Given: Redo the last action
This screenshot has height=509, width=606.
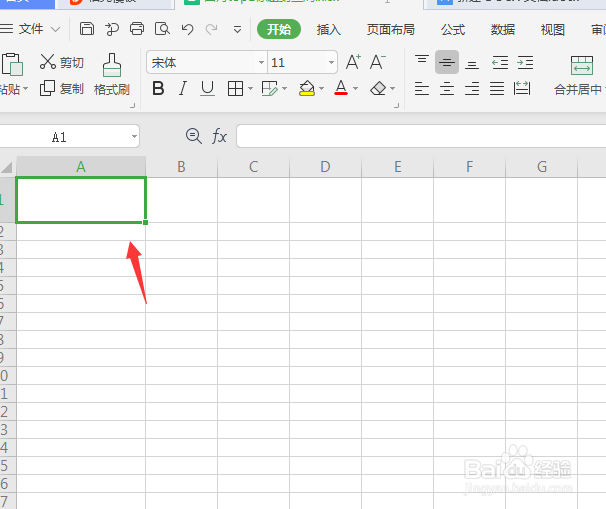Looking at the screenshot, I should point(211,29).
